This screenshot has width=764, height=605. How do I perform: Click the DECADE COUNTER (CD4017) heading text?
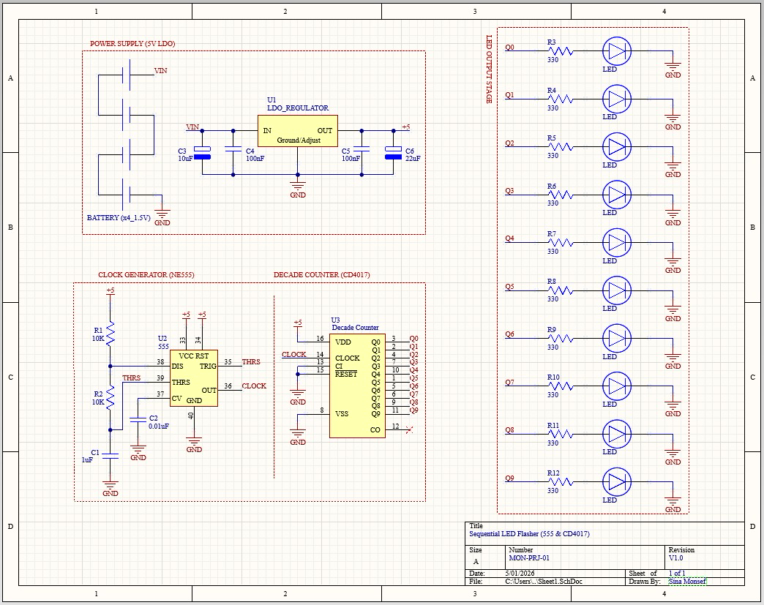click(322, 275)
